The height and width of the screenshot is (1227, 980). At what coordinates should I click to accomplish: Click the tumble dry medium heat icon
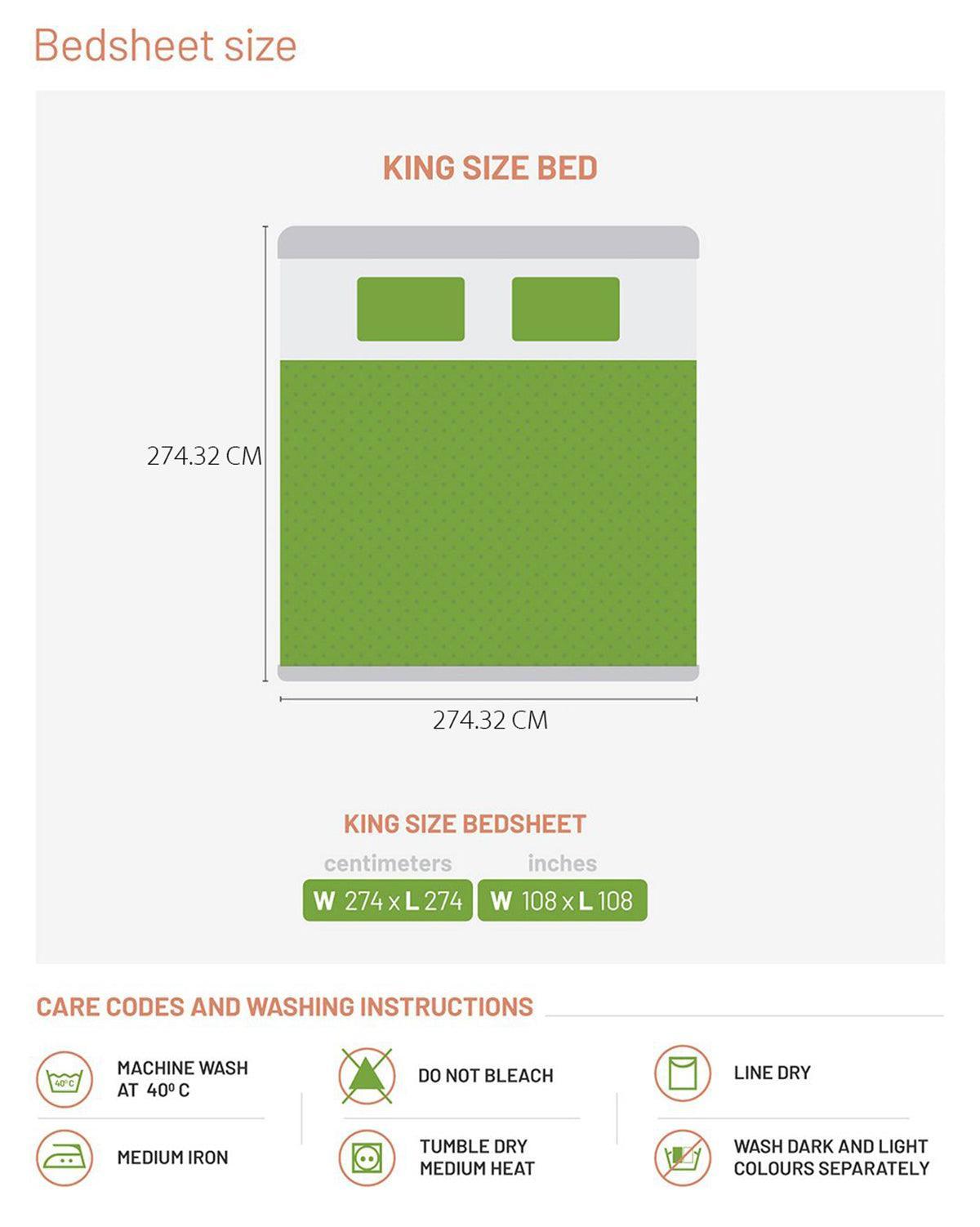coord(367,1158)
